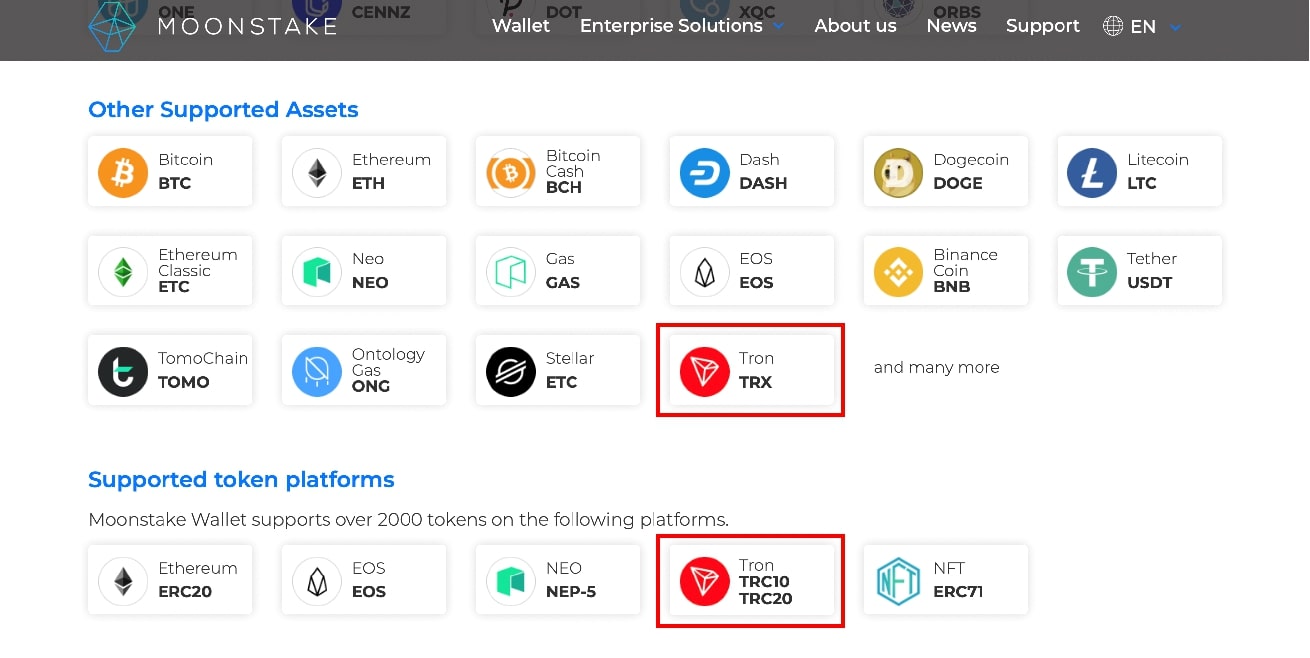Select the Ontology Gas ONG icon
This screenshot has width=1310, height=658.
click(x=316, y=370)
